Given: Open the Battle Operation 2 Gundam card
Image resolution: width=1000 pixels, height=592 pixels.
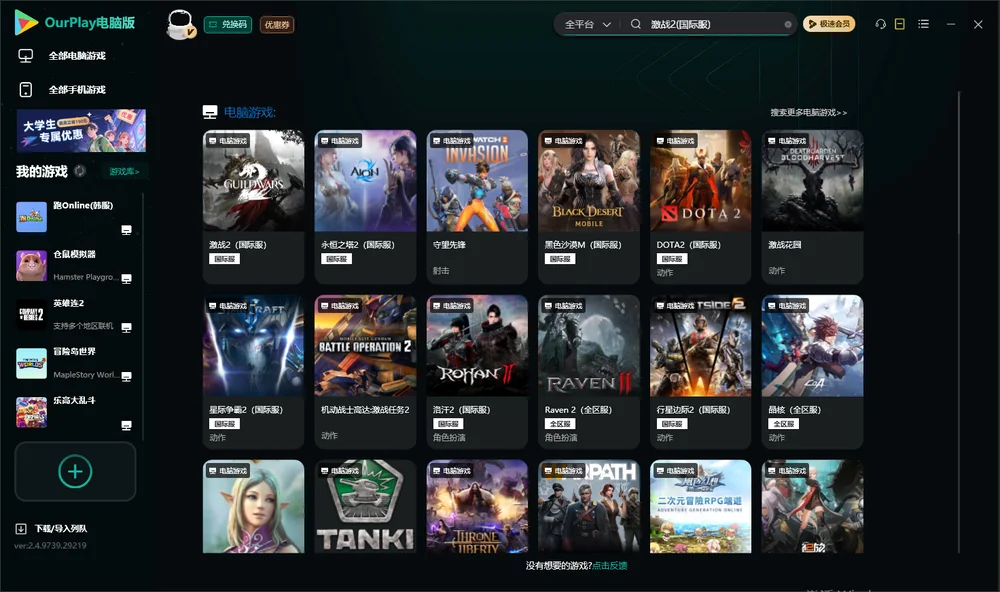Looking at the screenshot, I should 365,372.
